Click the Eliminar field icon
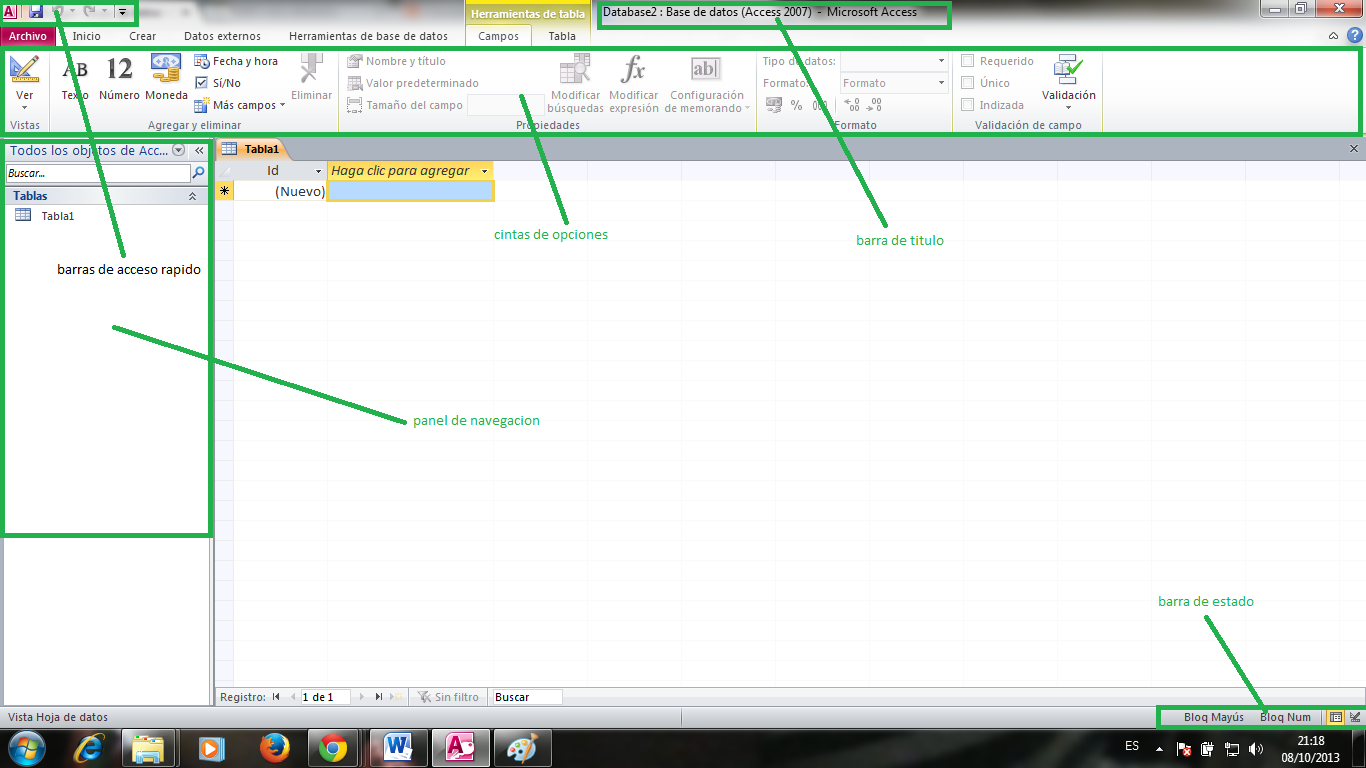This screenshot has height=768, width=1366. point(312,78)
